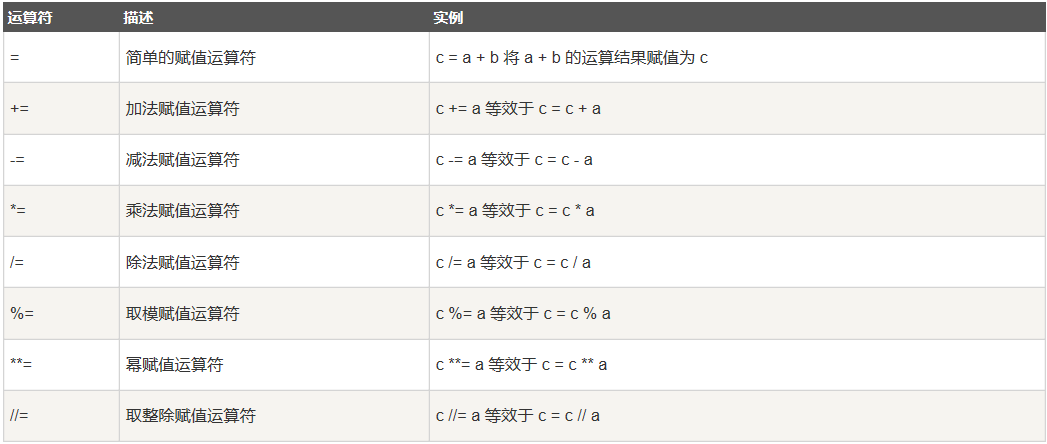Click the example c //= a 等效于 c = c // a
Image resolution: width=1047 pixels, height=444 pixels.
(517, 416)
